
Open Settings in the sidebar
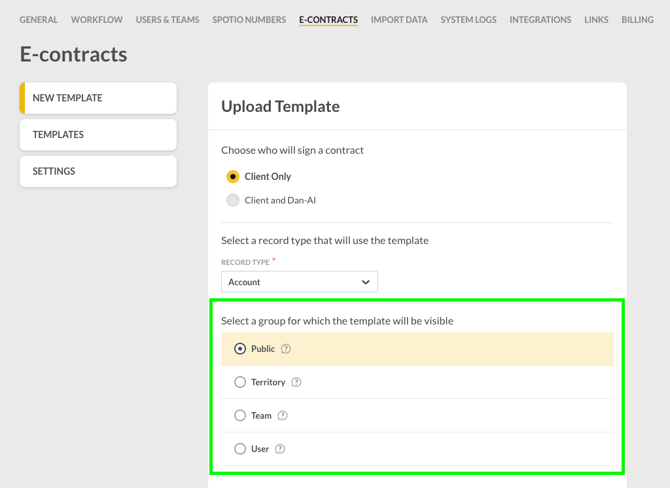coord(98,171)
